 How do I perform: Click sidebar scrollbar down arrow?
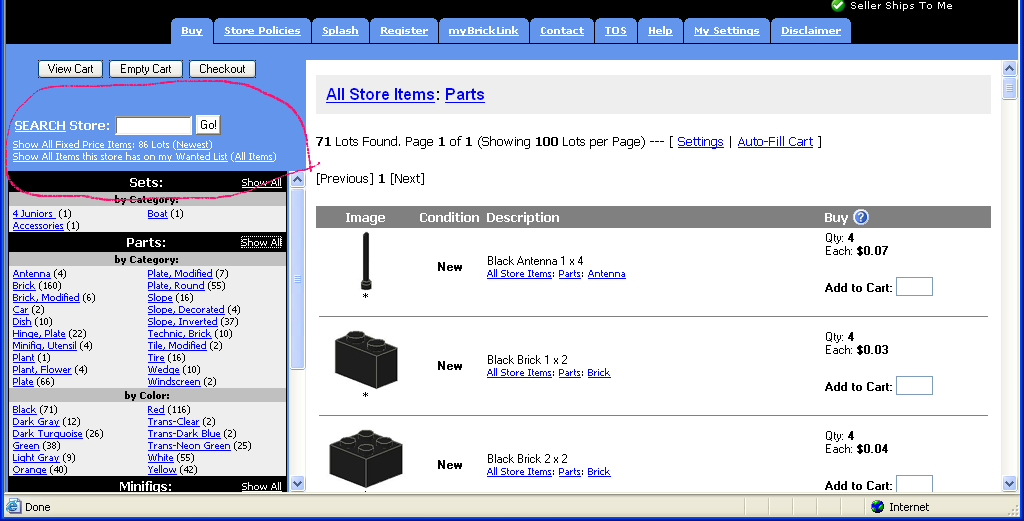point(297,484)
